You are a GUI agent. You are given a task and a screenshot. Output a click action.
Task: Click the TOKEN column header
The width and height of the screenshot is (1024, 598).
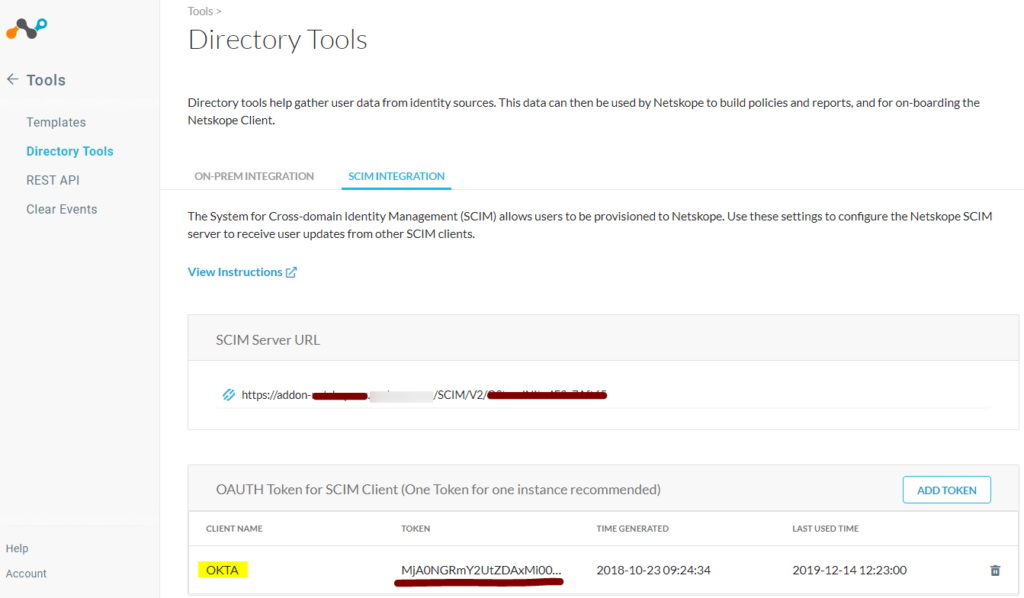pyautogui.click(x=415, y=528)
